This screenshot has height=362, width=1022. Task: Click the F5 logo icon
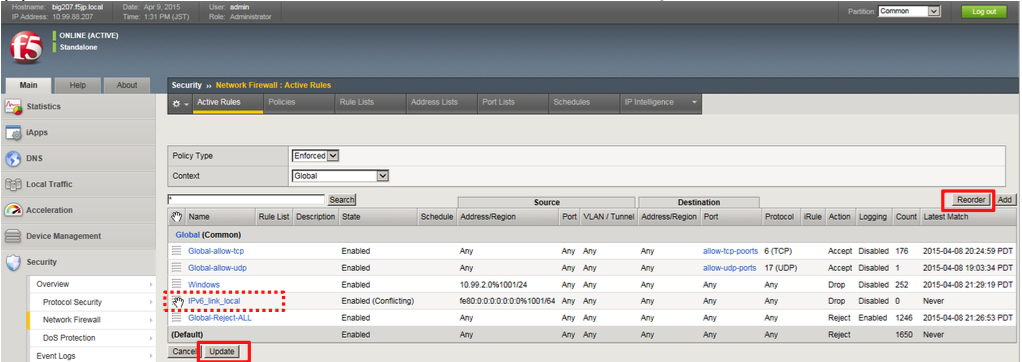[x=26, y=48]
